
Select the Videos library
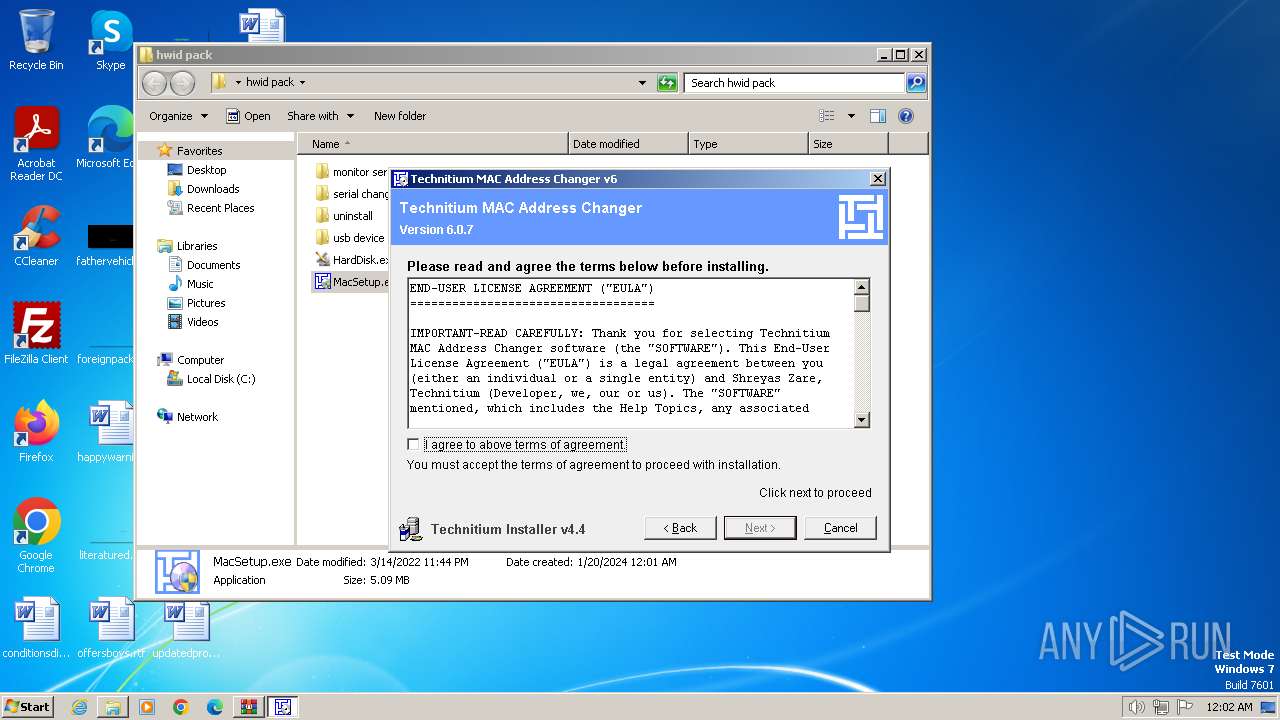point(202,322)
